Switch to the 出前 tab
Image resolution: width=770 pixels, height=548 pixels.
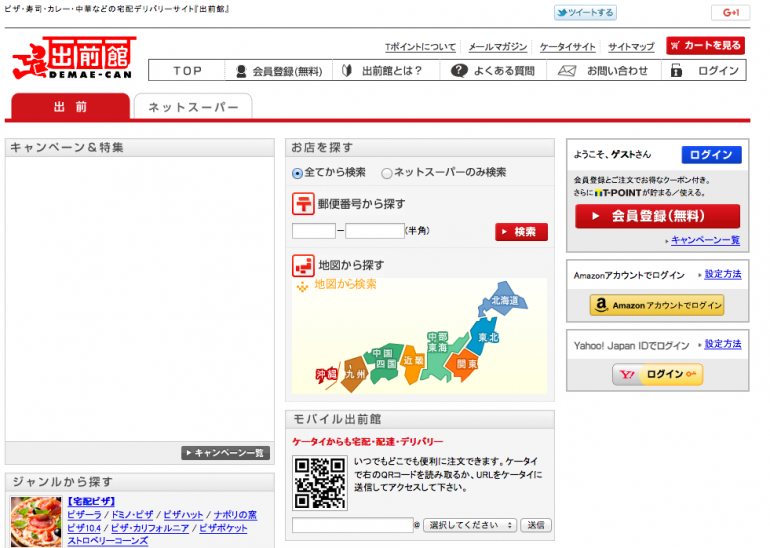(70, 107)
